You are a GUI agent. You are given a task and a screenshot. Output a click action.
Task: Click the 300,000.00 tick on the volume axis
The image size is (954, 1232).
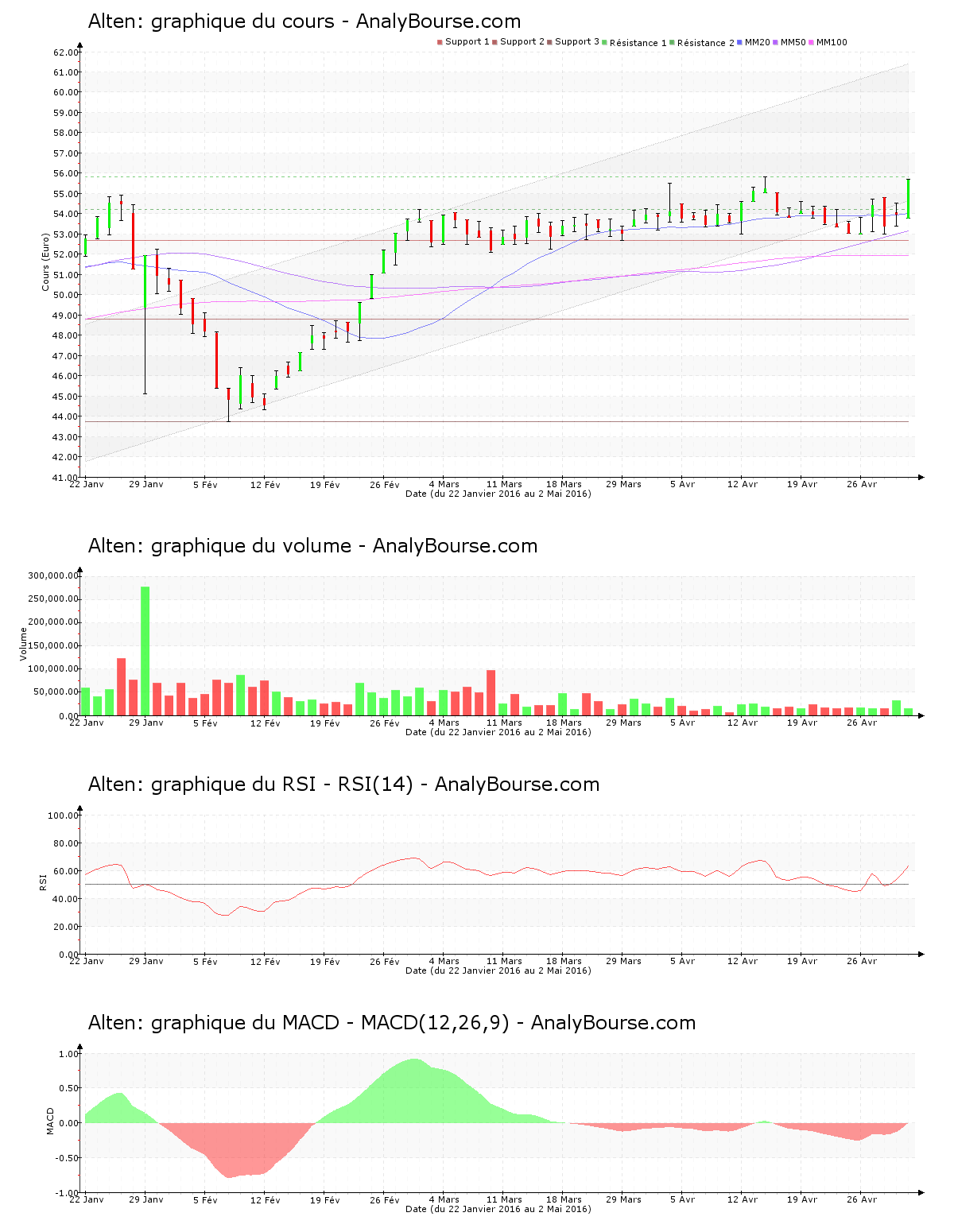pyautogui.click(x=52, y=575)
